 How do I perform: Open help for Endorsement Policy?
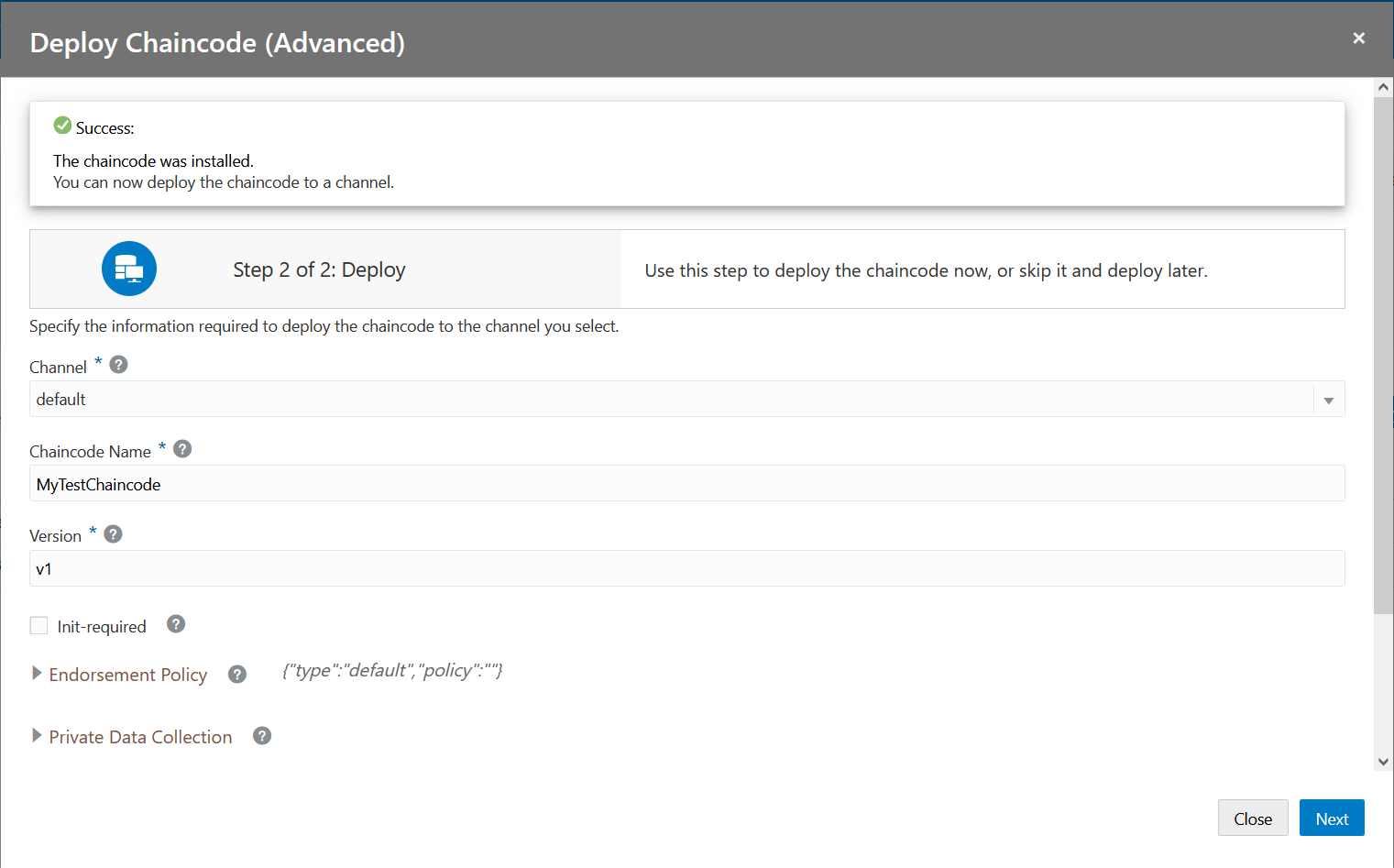(x=236, y=674)
